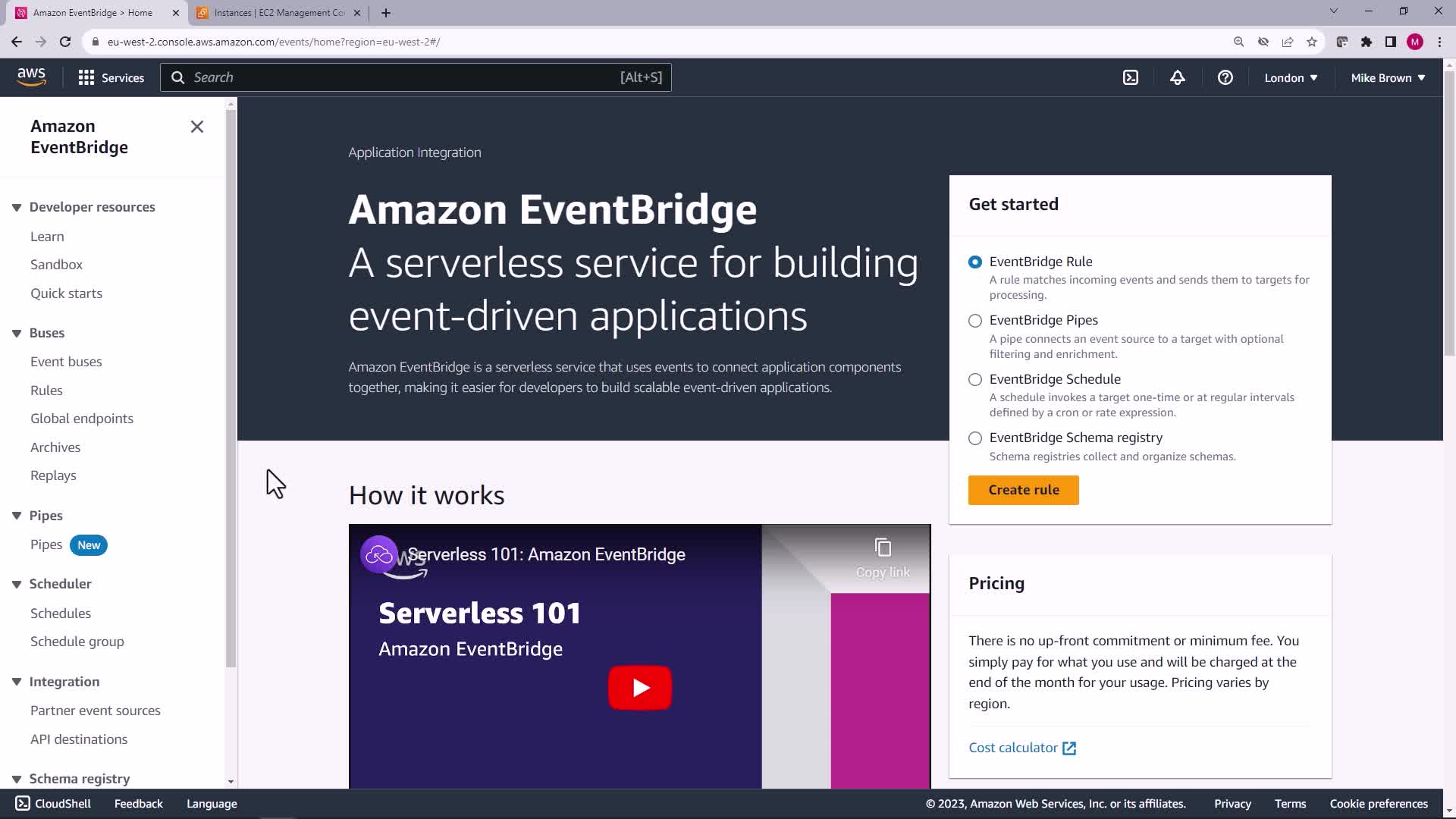Select the EventBridge Schedule radio option

(975, 379)
